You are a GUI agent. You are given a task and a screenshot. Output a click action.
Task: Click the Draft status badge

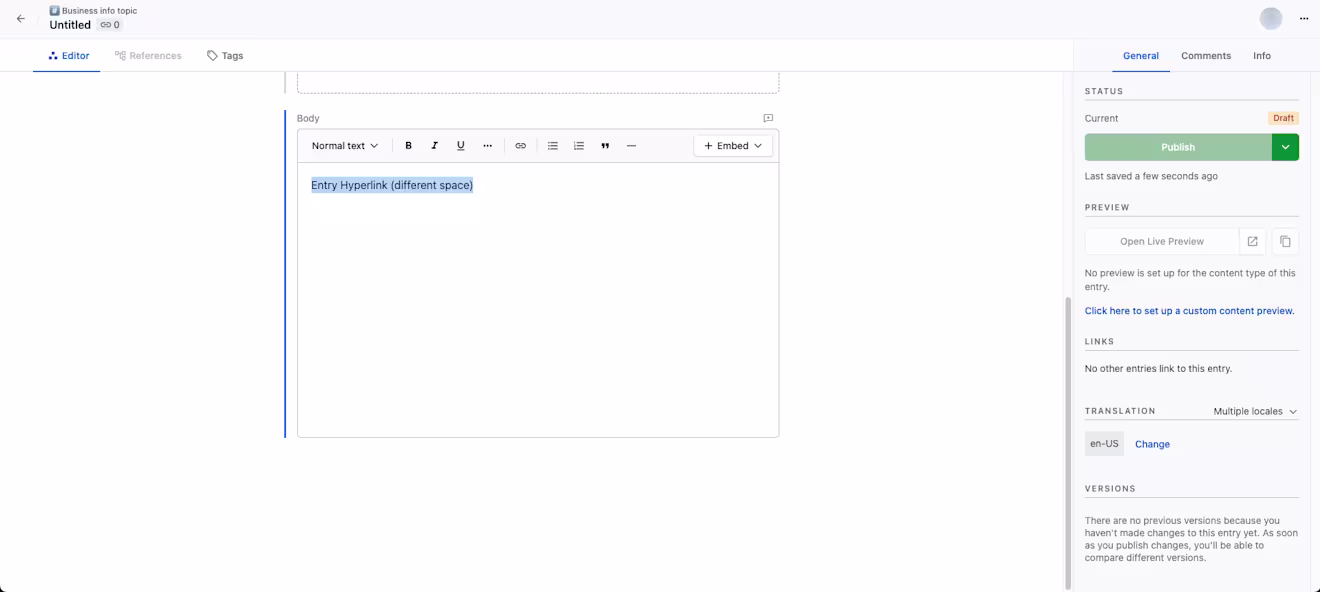pyautogui.click(x=1283, y=118)
